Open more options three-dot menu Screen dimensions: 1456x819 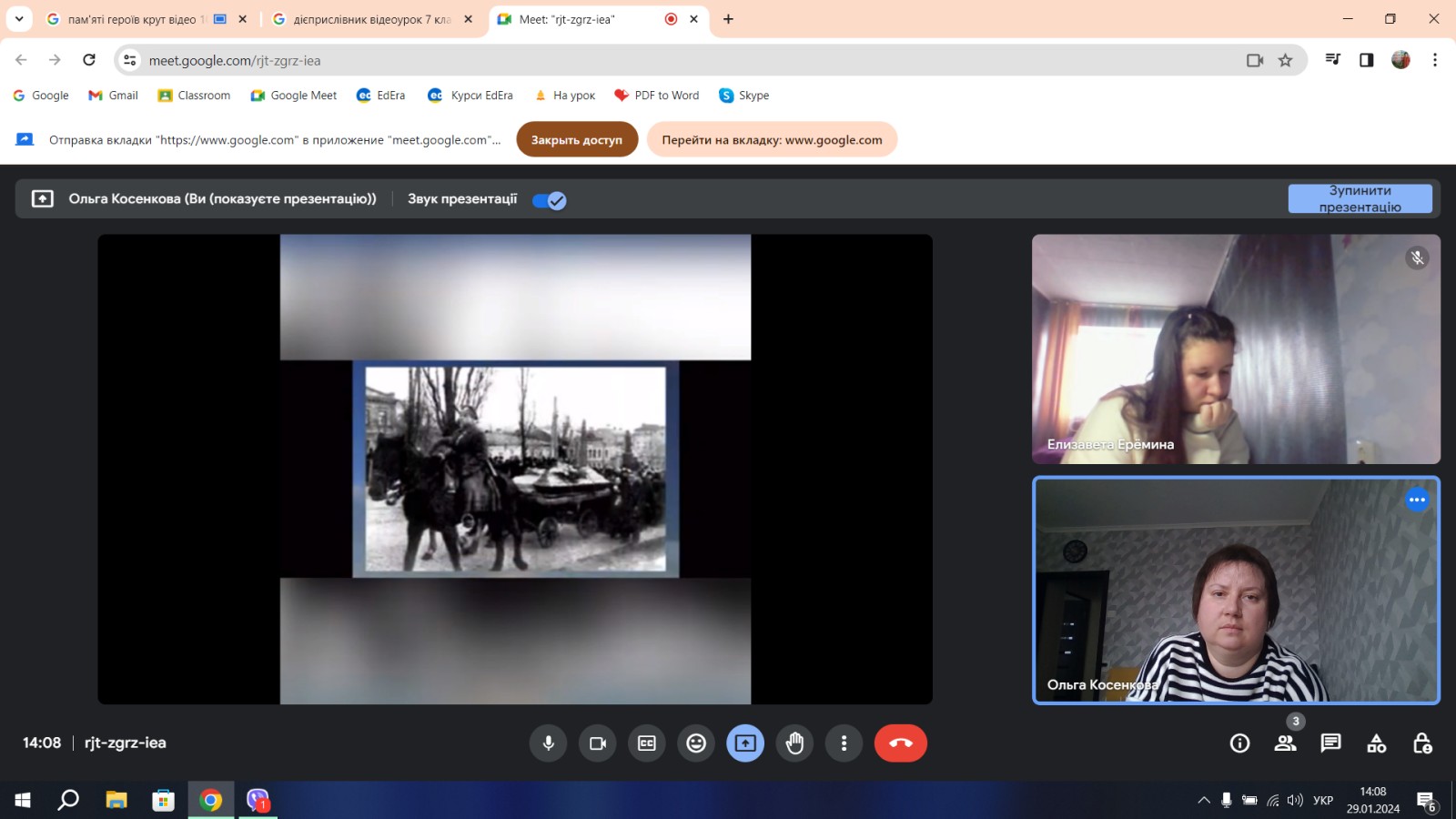click(844, 743)
